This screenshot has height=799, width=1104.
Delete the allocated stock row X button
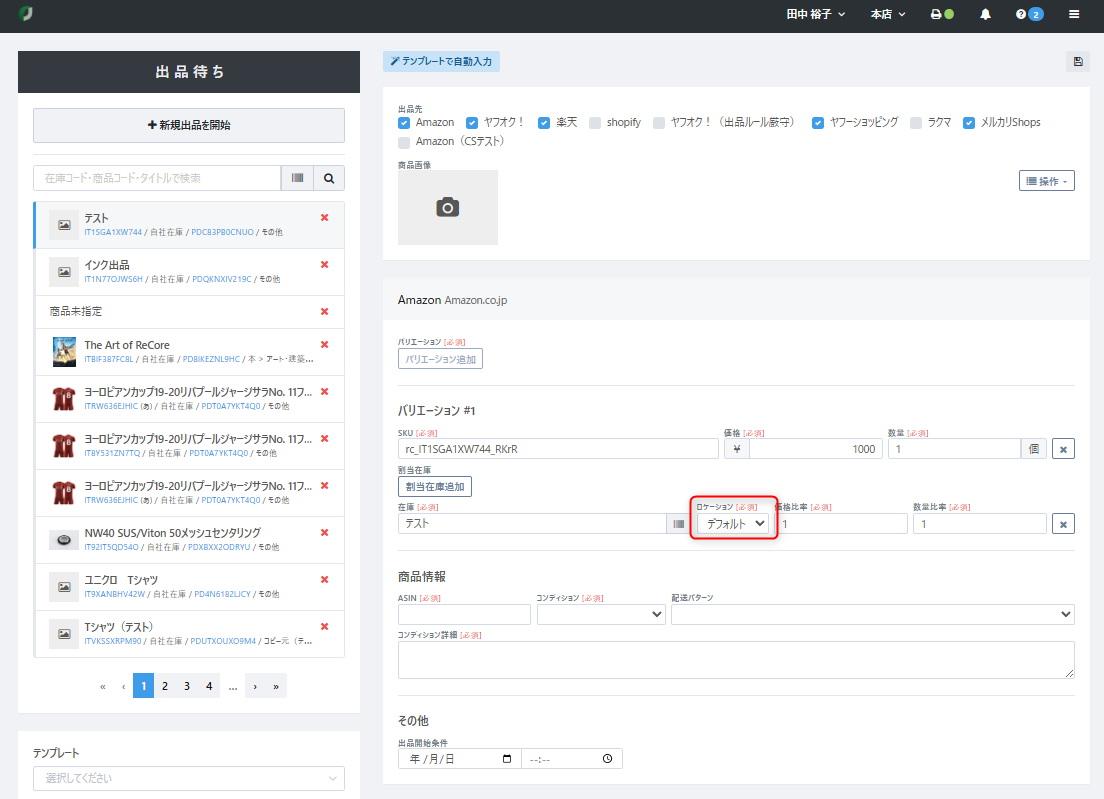coord(1063,524)
